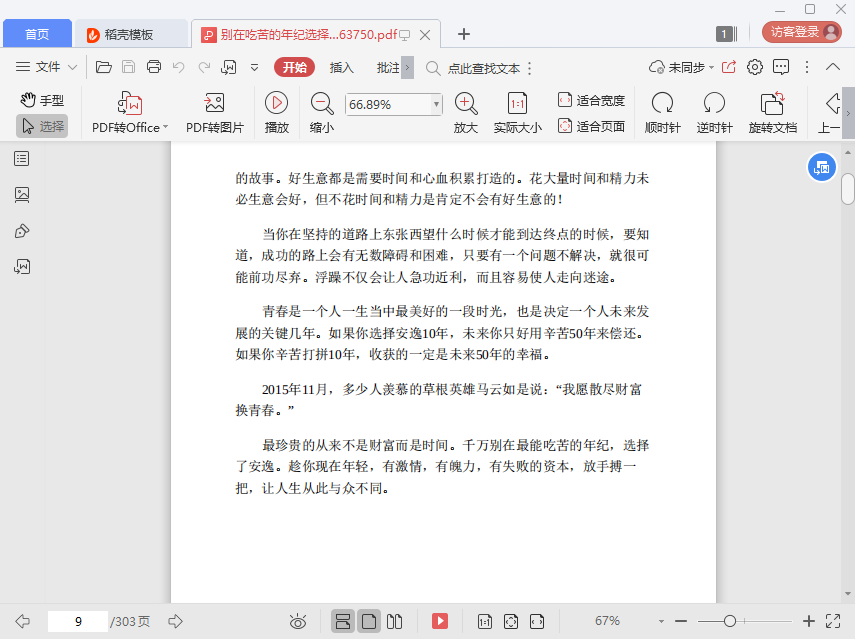
Task: Click the print icon in the quick toolbar
Action: [x=154, y=67]
